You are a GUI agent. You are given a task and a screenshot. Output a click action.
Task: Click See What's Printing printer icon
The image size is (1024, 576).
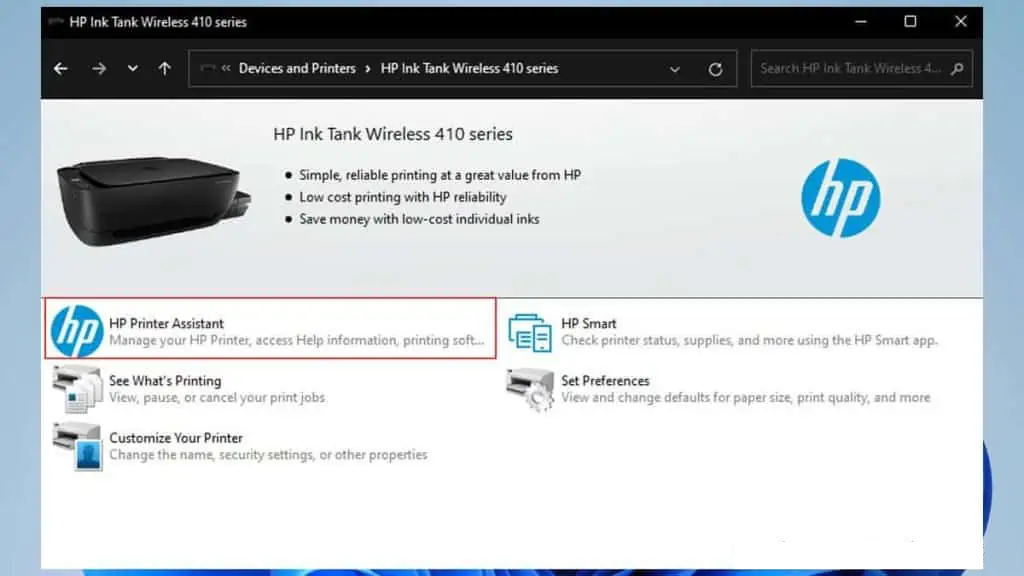[x=77, y=389]
